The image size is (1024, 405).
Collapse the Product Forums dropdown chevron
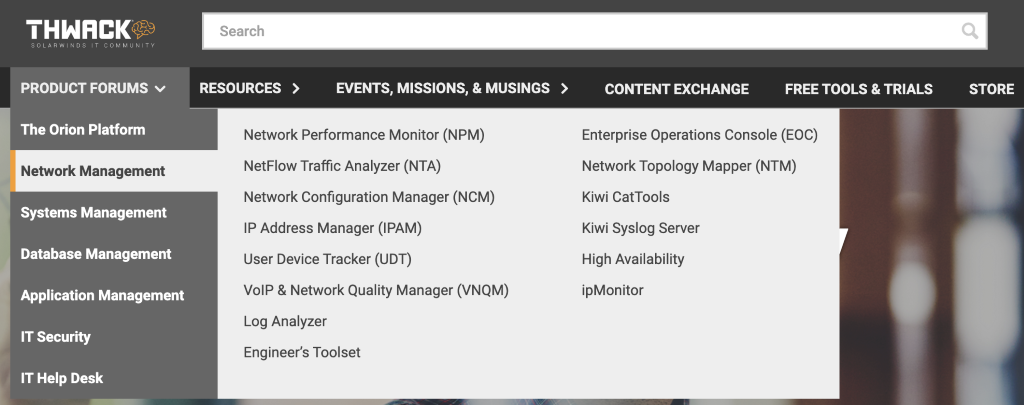[x=160, y=89]
